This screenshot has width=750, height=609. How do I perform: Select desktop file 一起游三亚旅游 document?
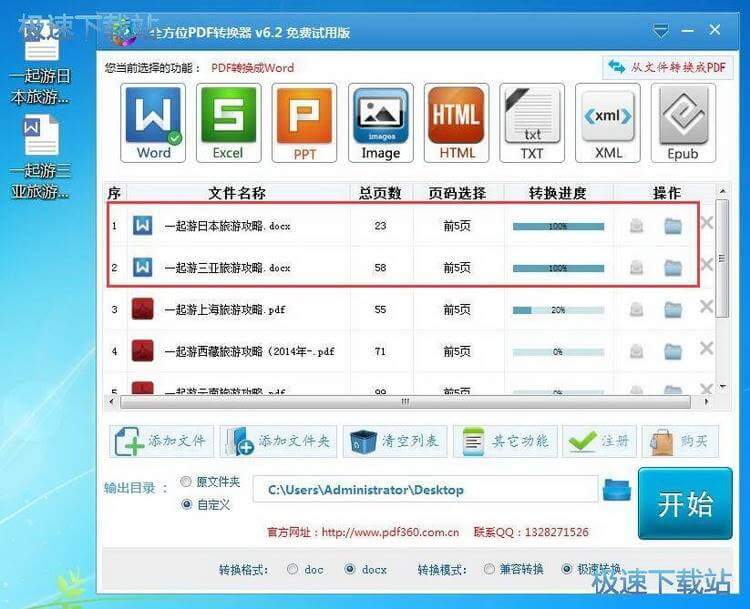point(41,158)
